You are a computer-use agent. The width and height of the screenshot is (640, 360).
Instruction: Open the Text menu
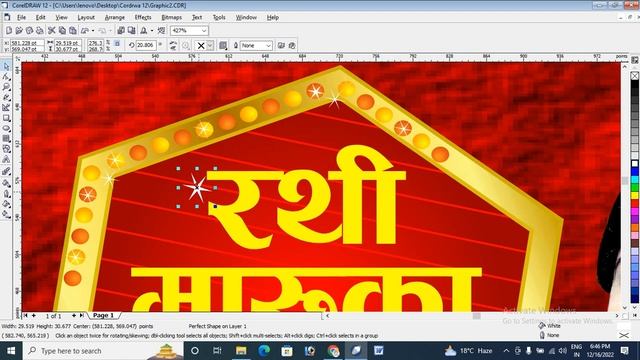point(197,18)
